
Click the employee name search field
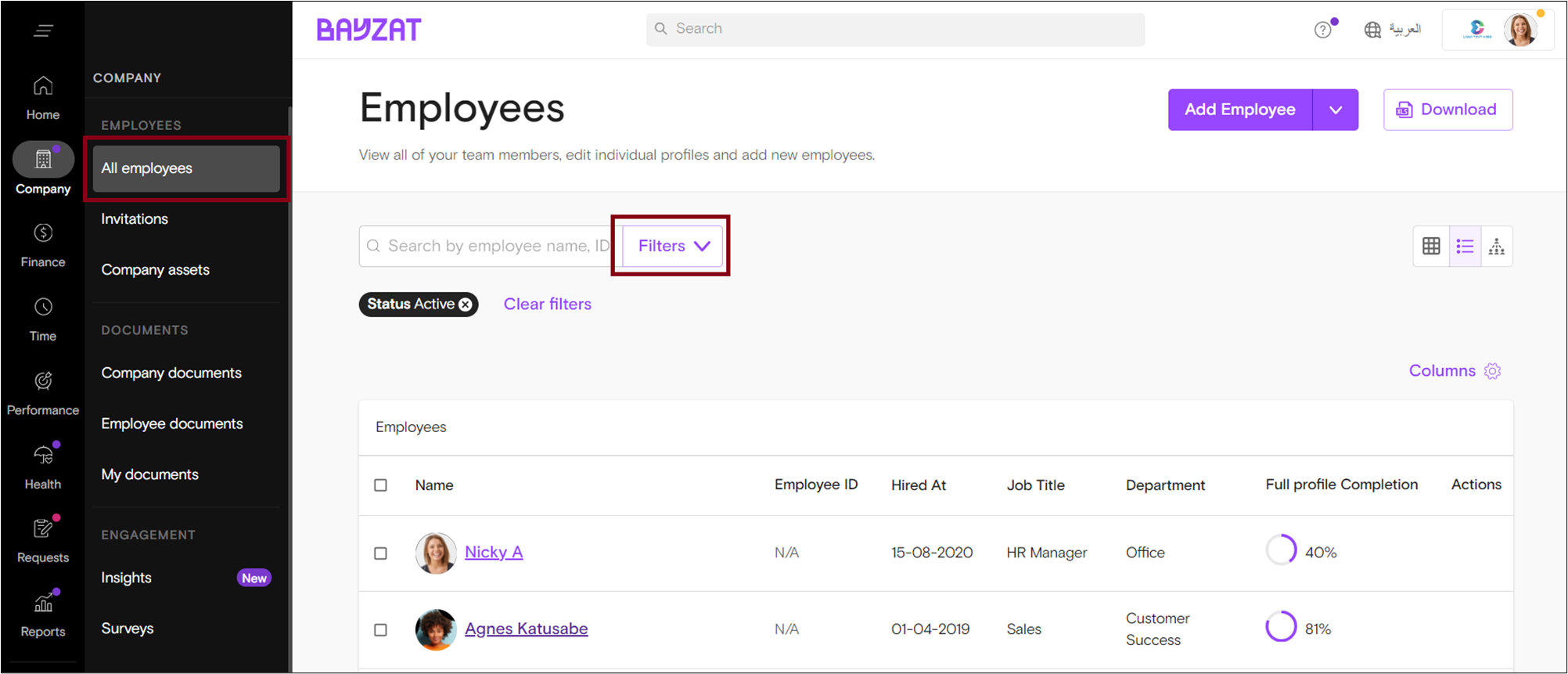tap(493, 246)
